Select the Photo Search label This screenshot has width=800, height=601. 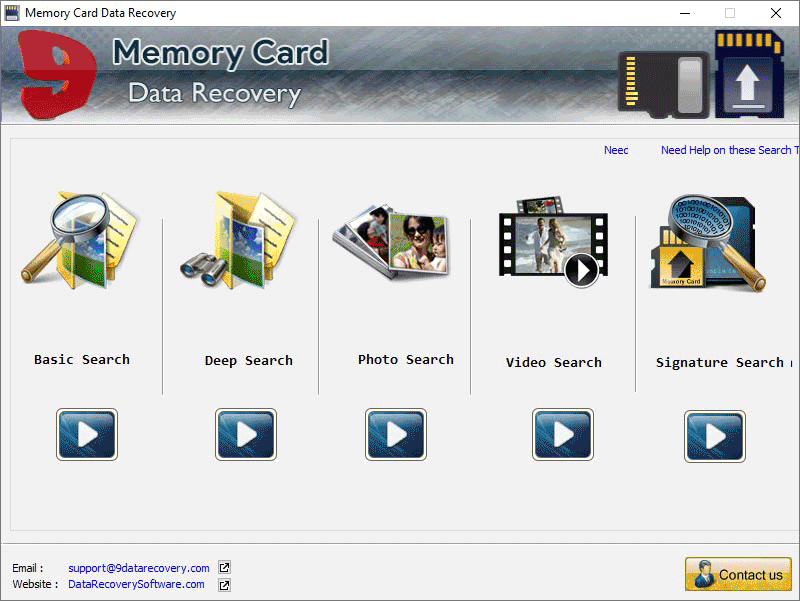(x=406, y=360)
